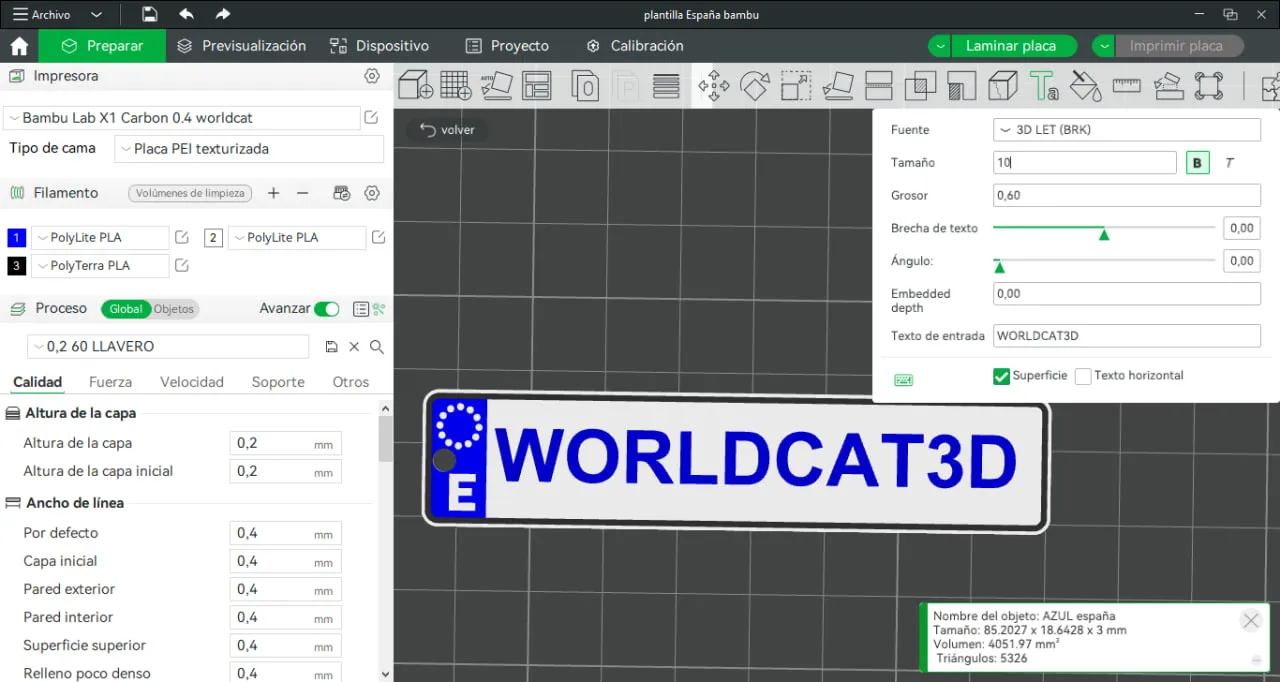Viewport: 1280px width, 682px height.
Task: Go to the Home screen icon
Action: point(19,46)
